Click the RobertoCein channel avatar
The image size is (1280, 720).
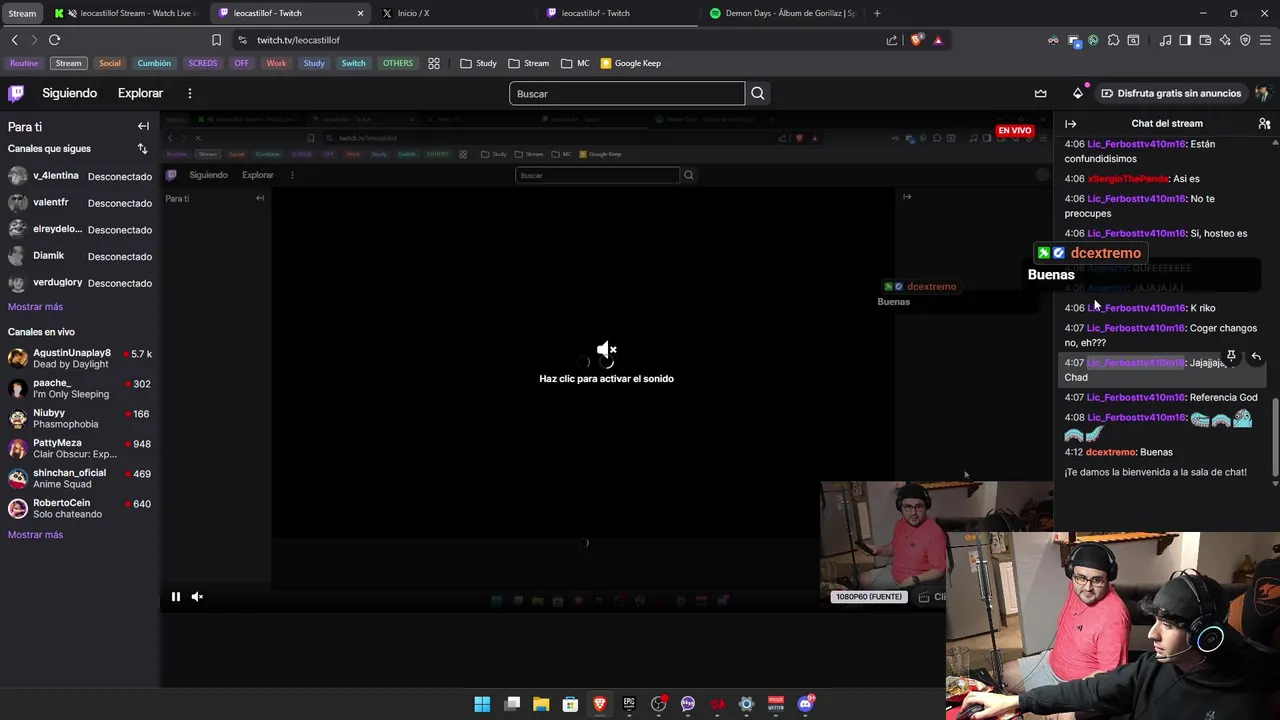coord(17,508)
